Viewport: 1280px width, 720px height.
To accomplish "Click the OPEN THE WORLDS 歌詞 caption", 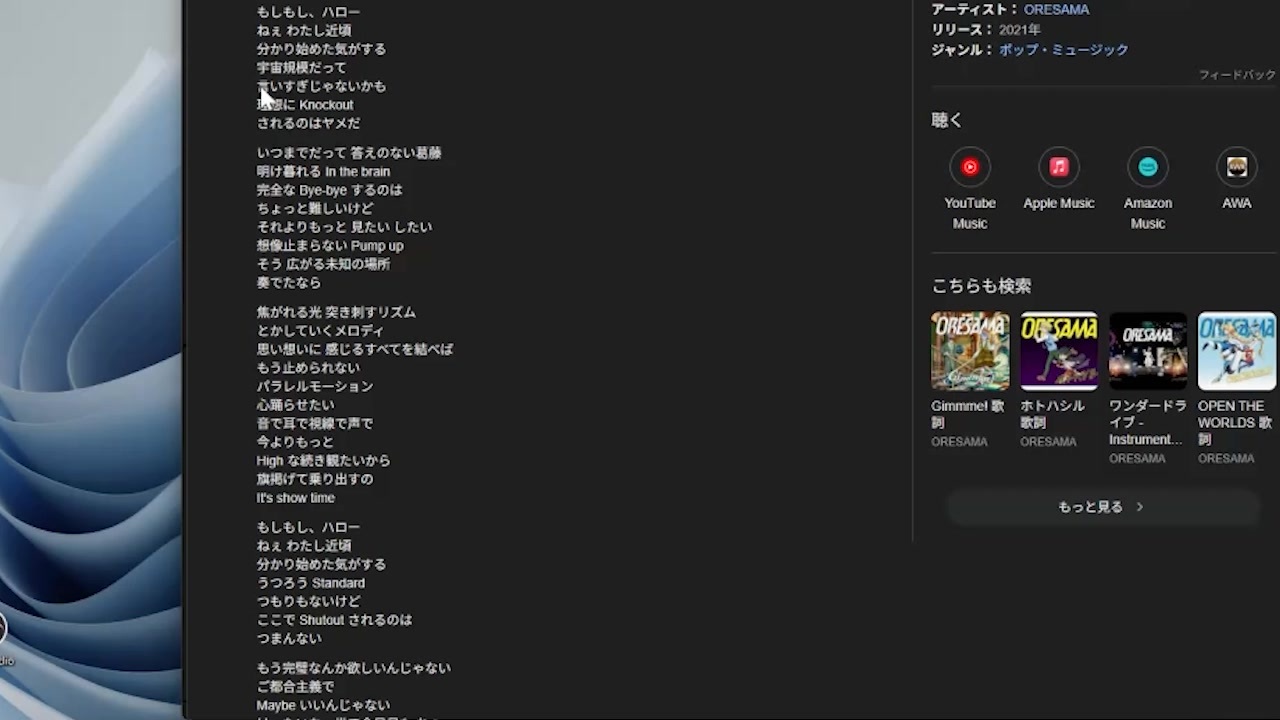I will coord(1235,422).
